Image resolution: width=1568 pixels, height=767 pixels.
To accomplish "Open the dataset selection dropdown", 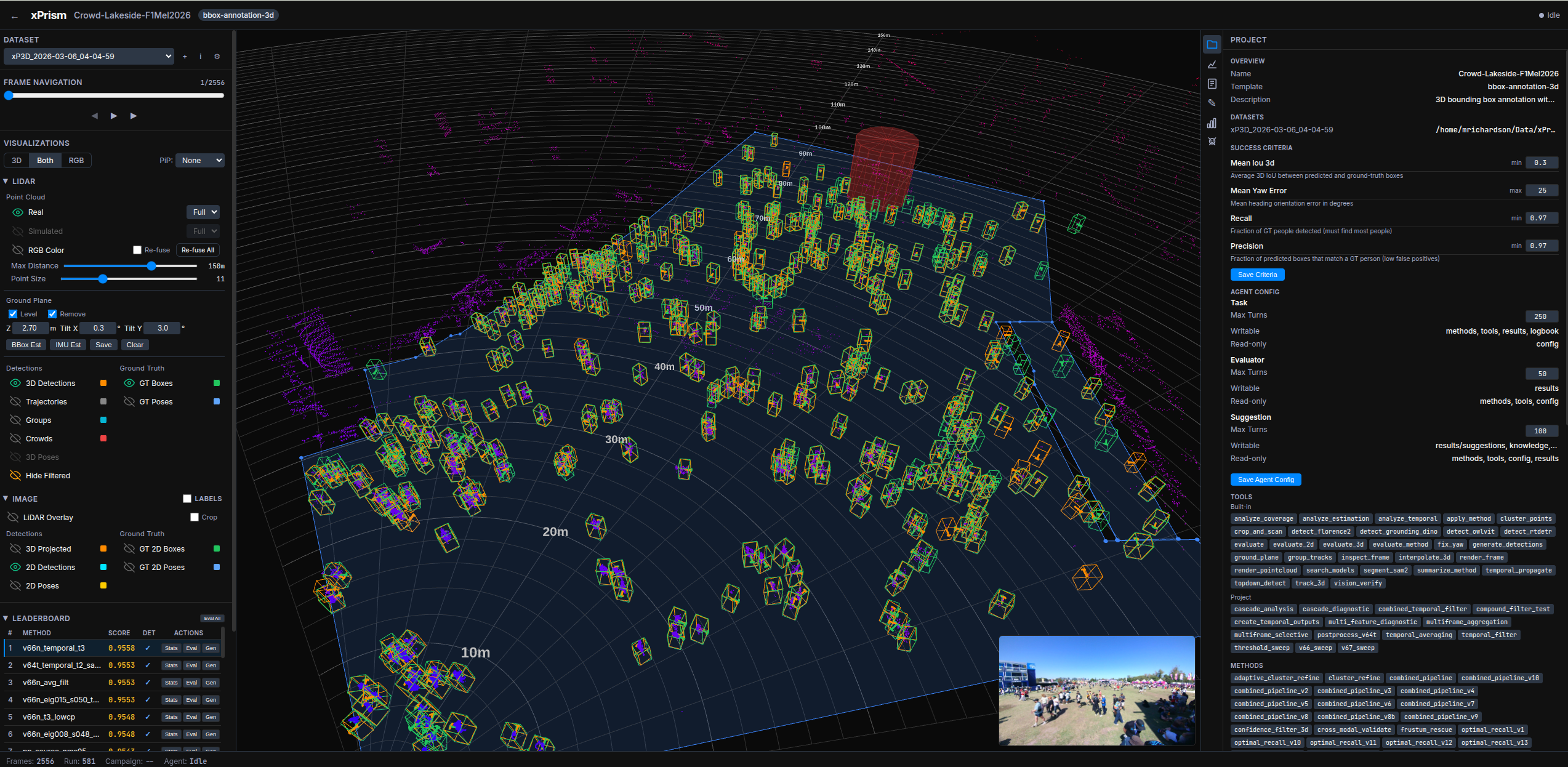I will (89, 57).
